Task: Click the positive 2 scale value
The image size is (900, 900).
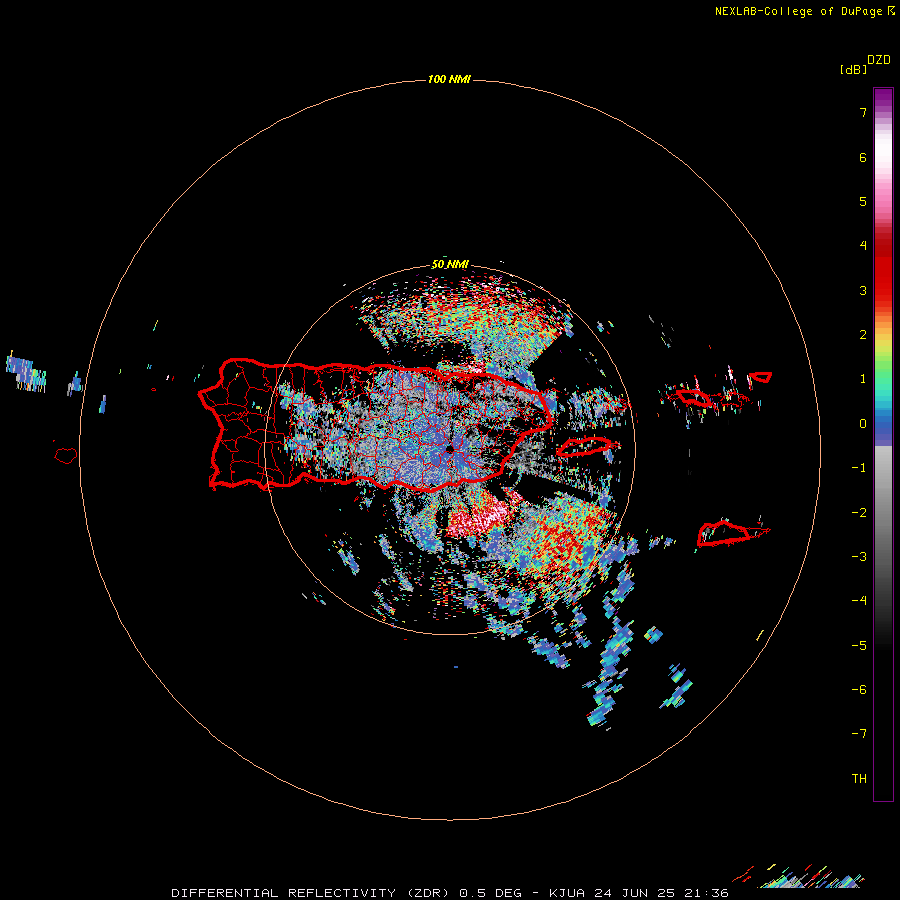Action: pos(863,335)
